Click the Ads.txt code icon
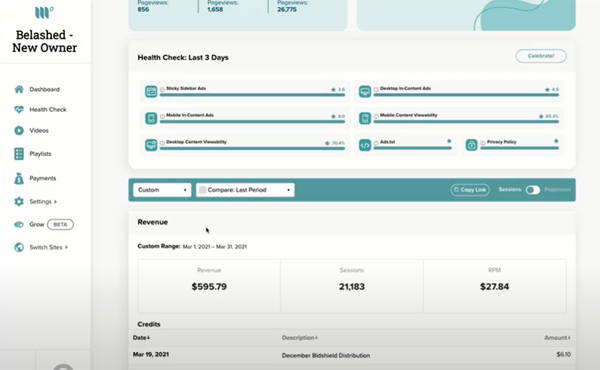 coord(365,145)
